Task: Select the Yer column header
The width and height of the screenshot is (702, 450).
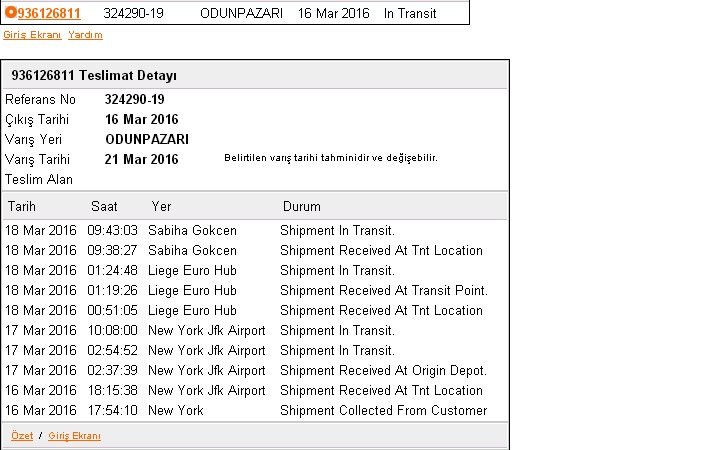Action: tap(161, 206)
